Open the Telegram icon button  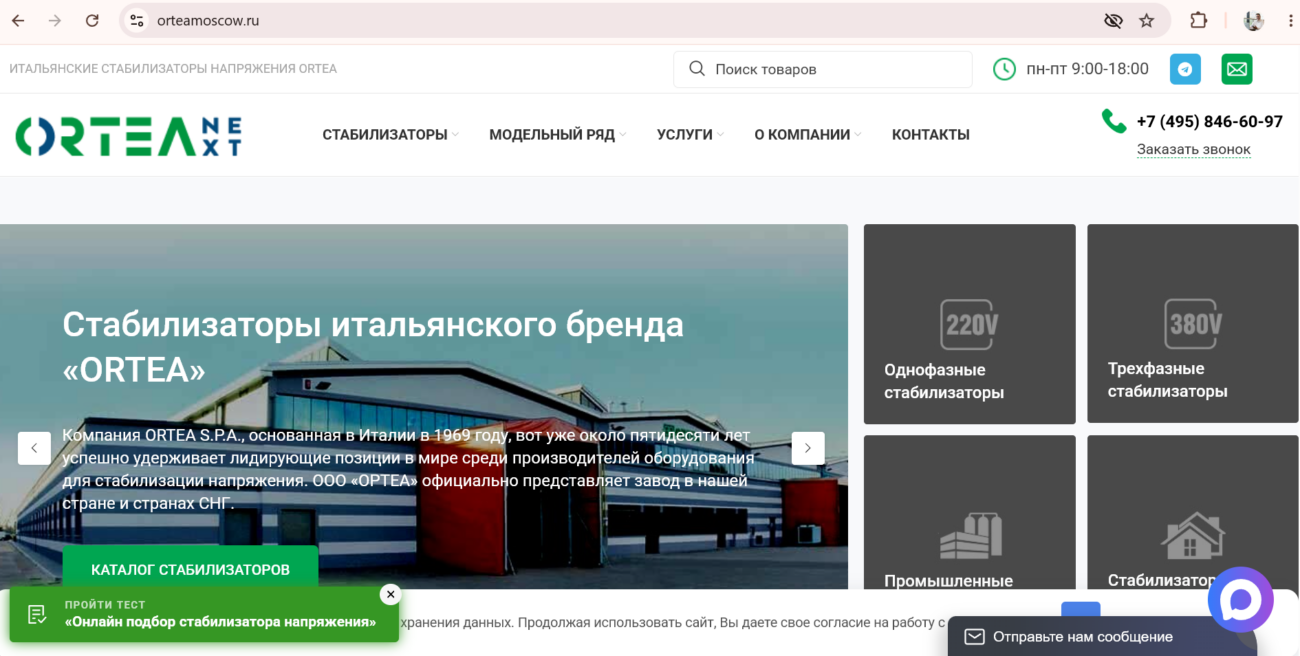[1186, 69]
